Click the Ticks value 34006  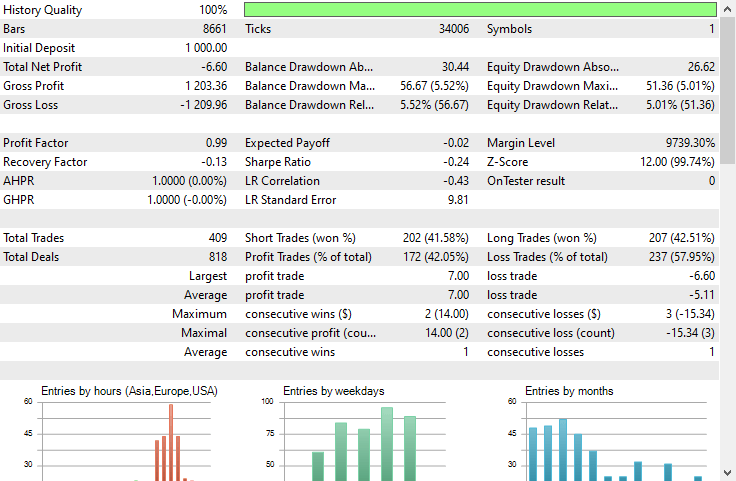pos(454,29)
